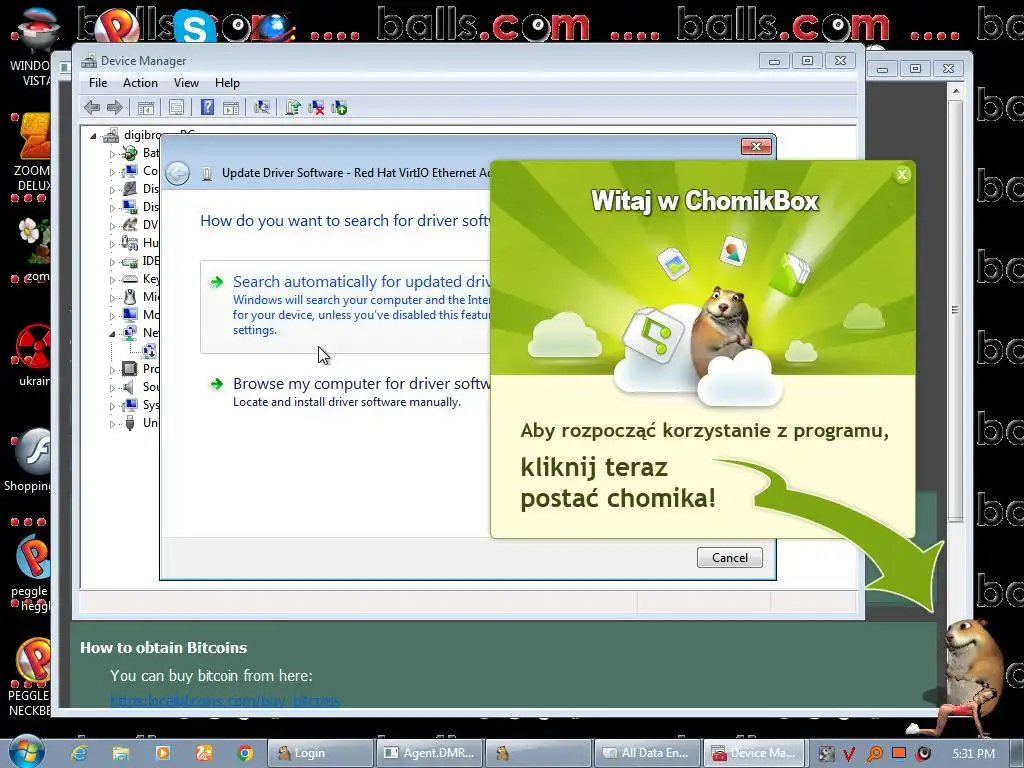Screen dimensions: 1024x768
Task: Switch to the All Data En... taskbar window
Action: coord(646,753)
